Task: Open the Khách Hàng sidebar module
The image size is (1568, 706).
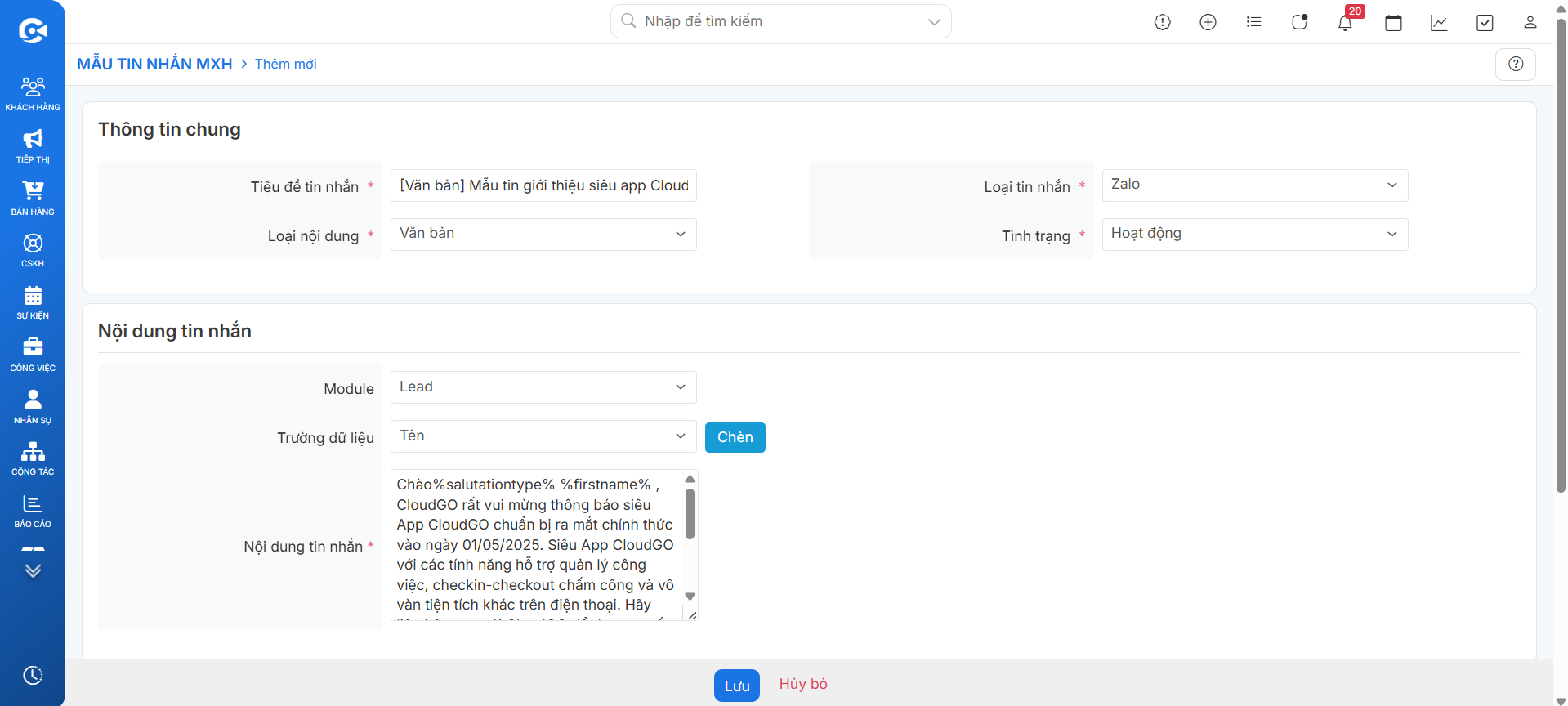Action: coord(33,94)
